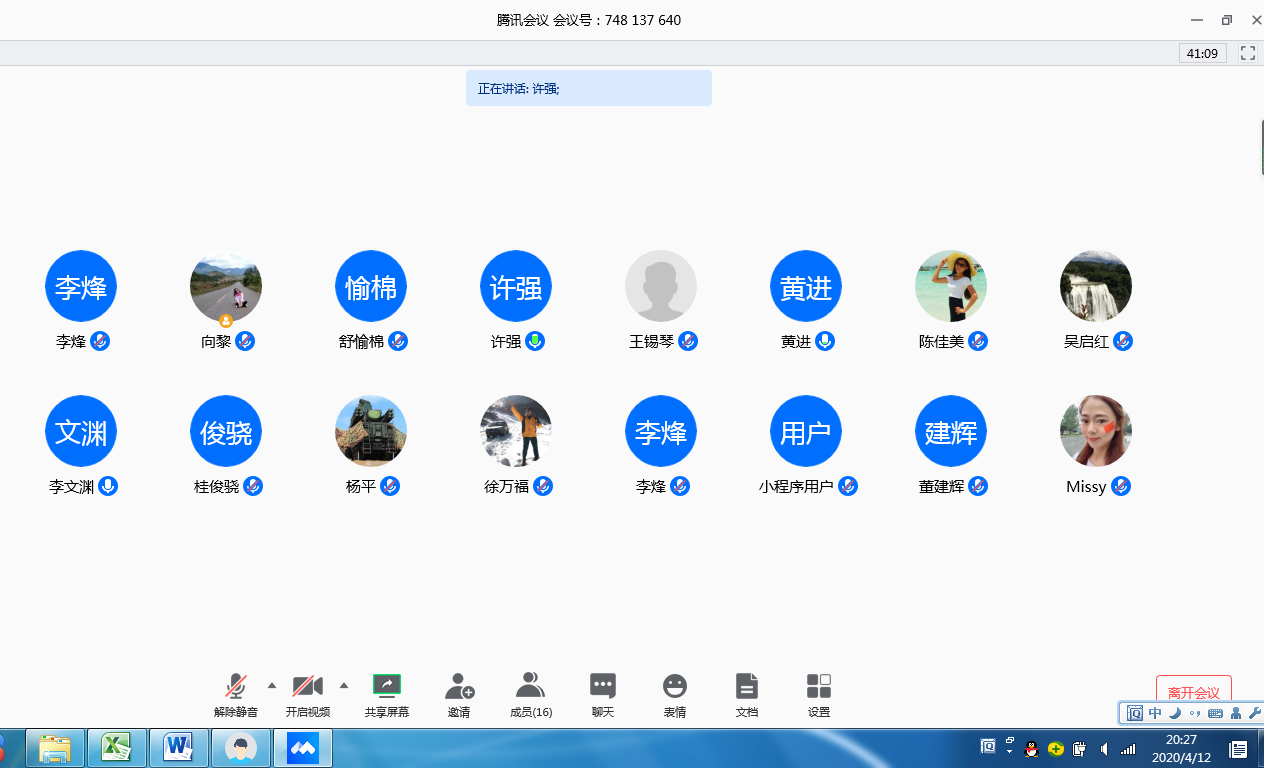Unmute microphone with 解除静音 button

tap(236, 694)
